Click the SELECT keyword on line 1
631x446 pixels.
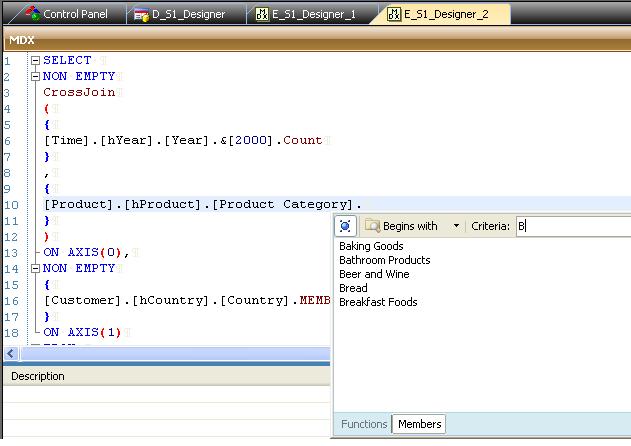[x=67, y=60]
